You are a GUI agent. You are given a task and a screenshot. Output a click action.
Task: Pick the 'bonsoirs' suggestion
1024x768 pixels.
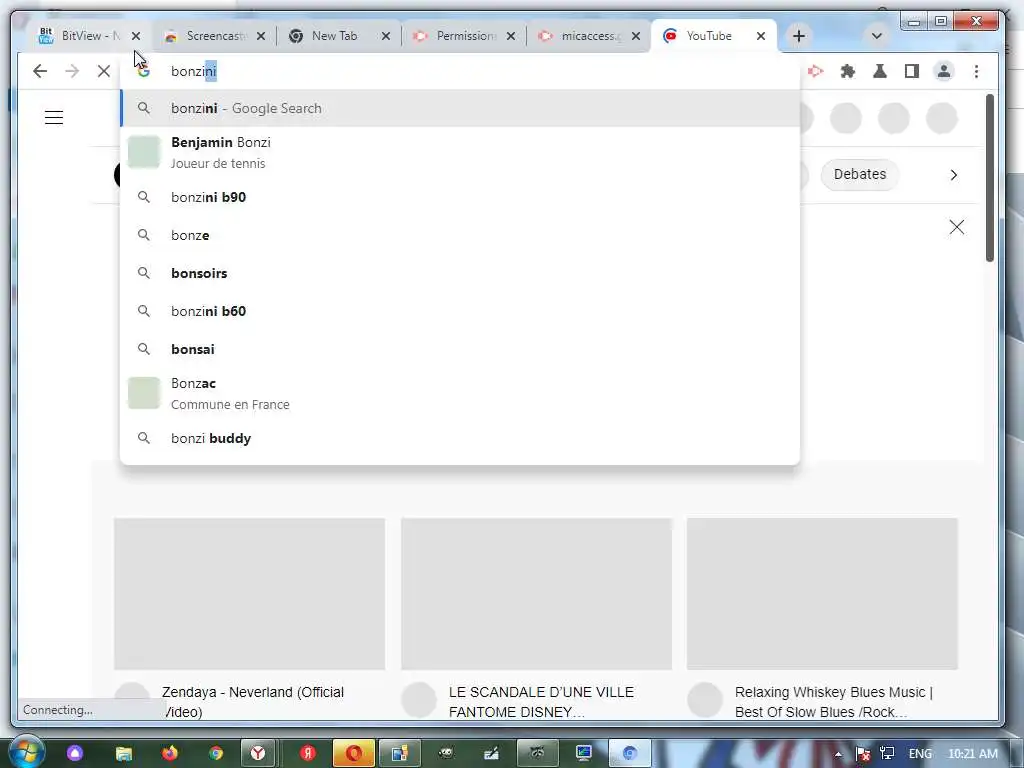click(x=460, y=273)
